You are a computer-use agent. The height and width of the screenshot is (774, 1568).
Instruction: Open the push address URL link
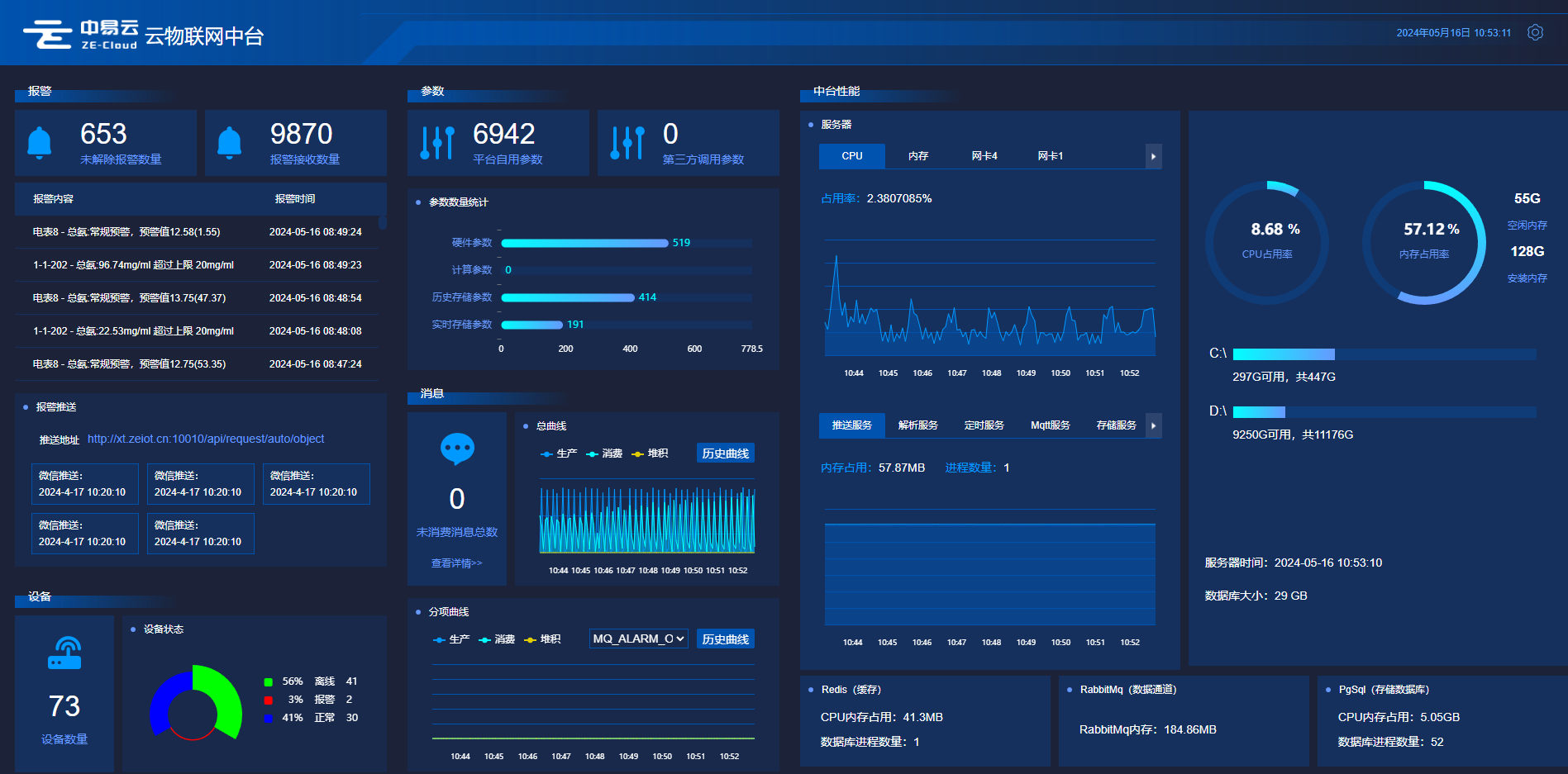point(206,439)
